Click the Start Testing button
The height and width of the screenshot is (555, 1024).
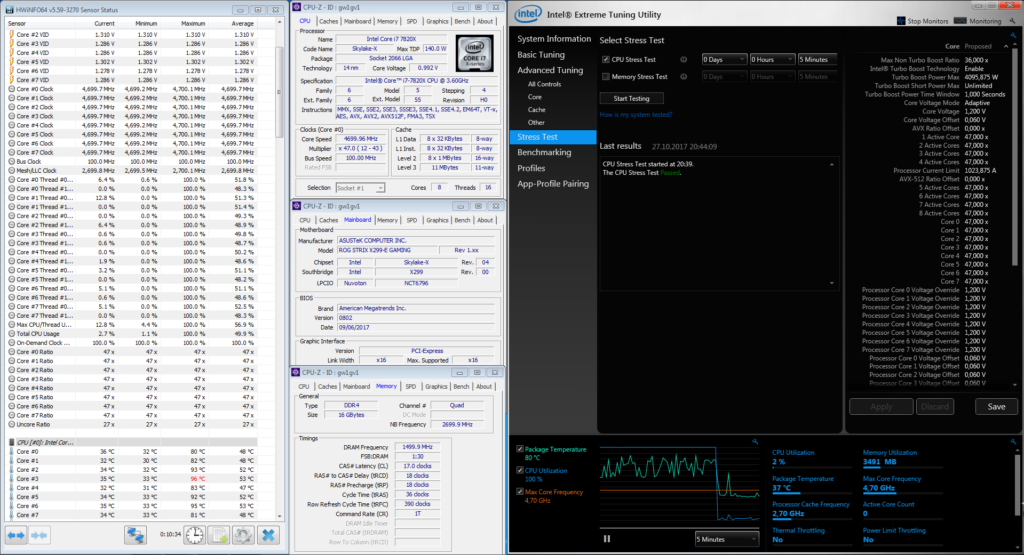[x=632, y=99]
